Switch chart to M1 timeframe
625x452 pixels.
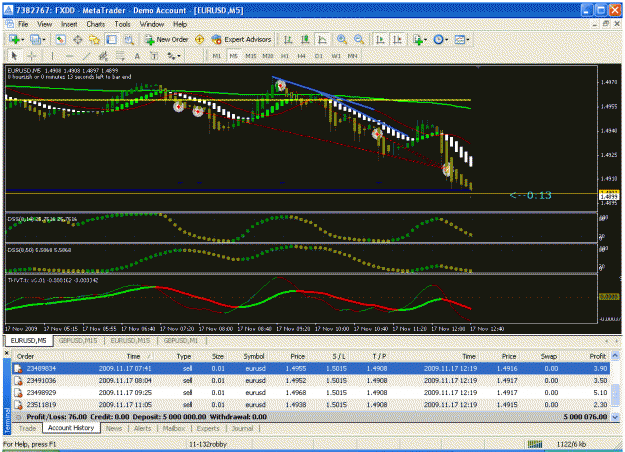[x=216, y=56]
